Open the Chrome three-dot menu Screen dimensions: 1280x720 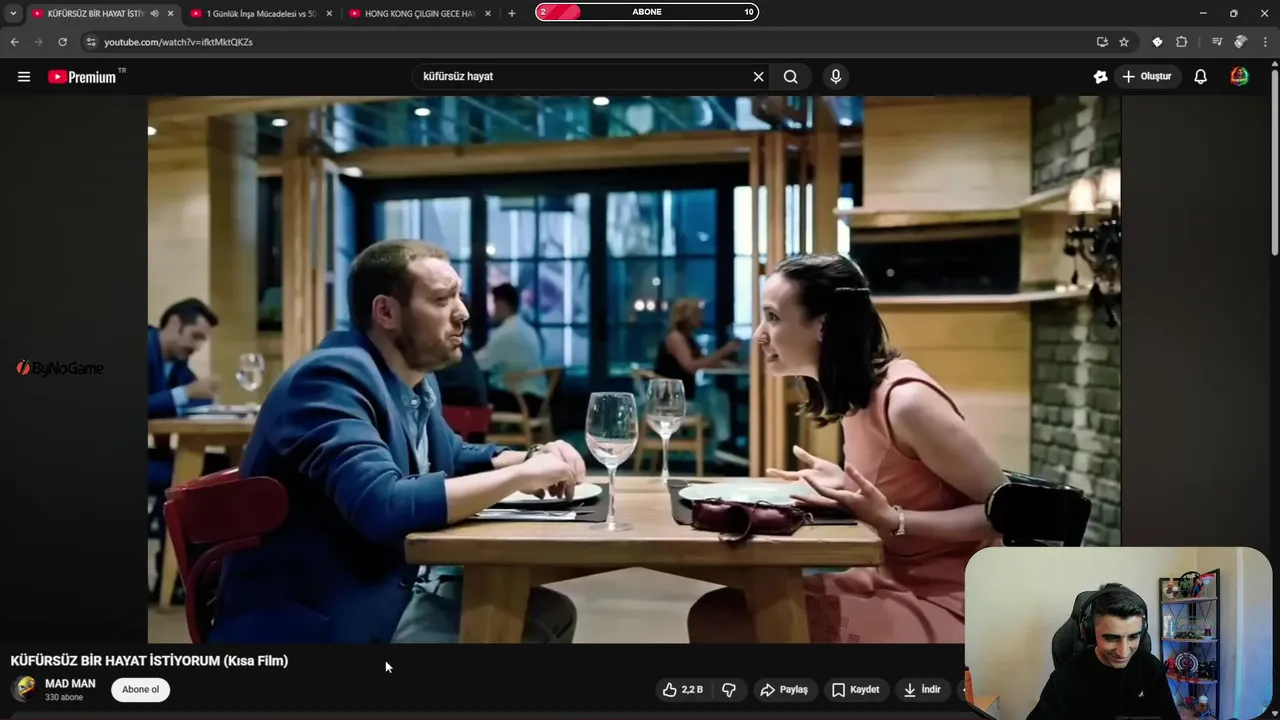point(1266,42)
